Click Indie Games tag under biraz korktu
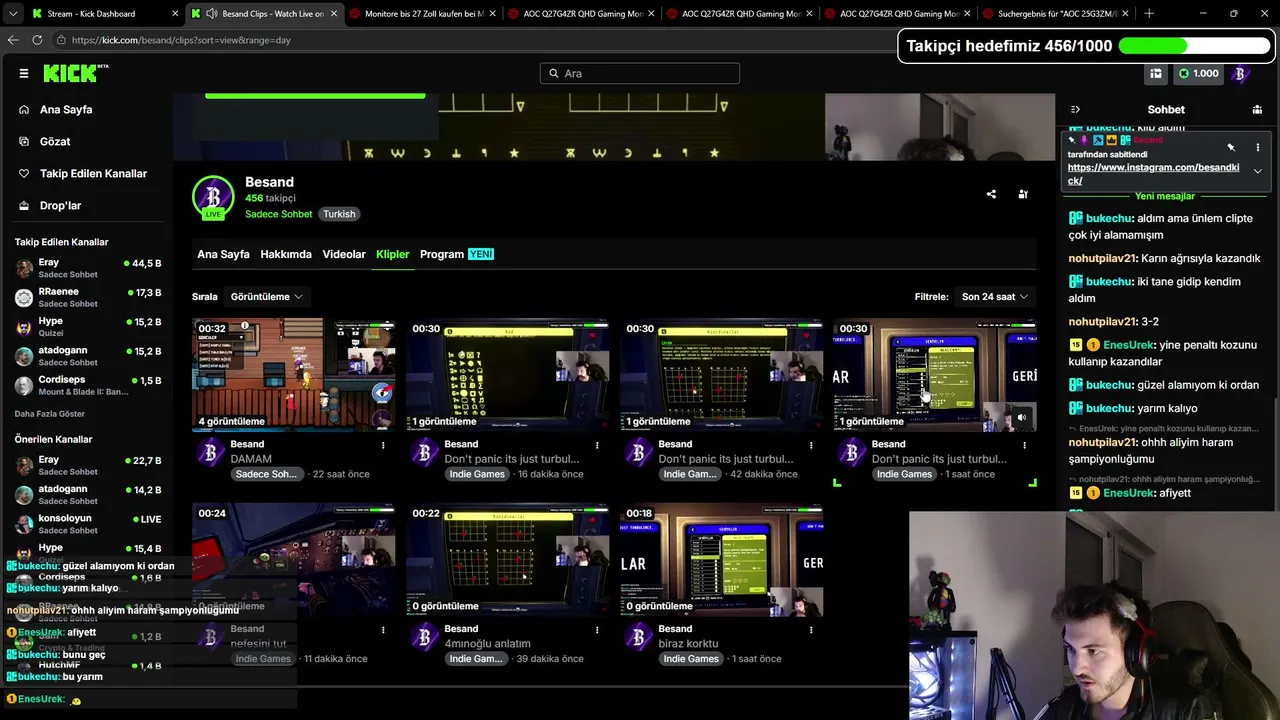Viewport: 1280px width, 720px height. [x=691, y=659]
